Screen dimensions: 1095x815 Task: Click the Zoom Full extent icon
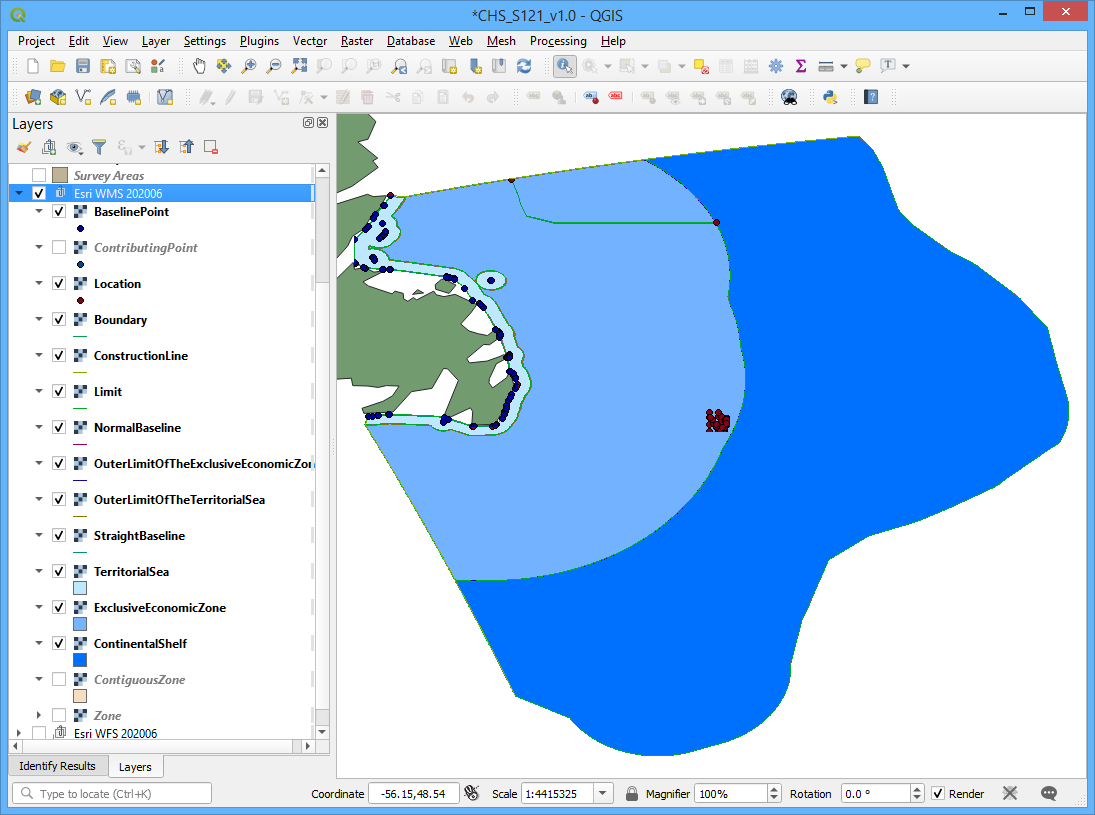[299, 66]
